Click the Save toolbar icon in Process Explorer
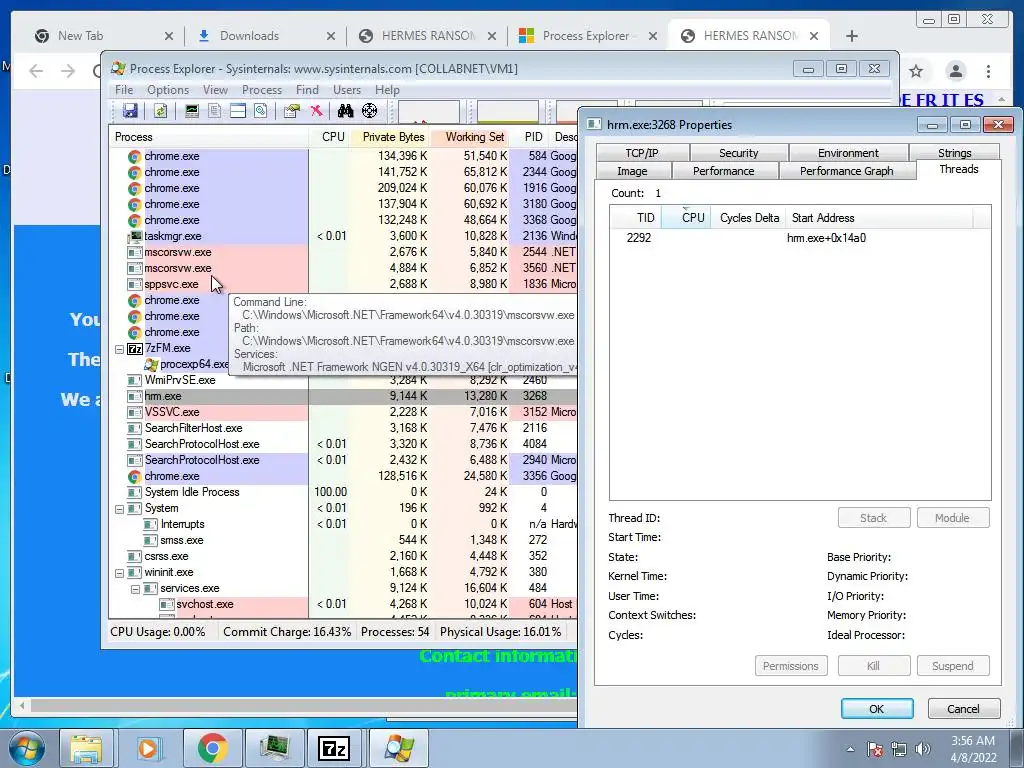The image size is (1024, 768). point(130,111)
